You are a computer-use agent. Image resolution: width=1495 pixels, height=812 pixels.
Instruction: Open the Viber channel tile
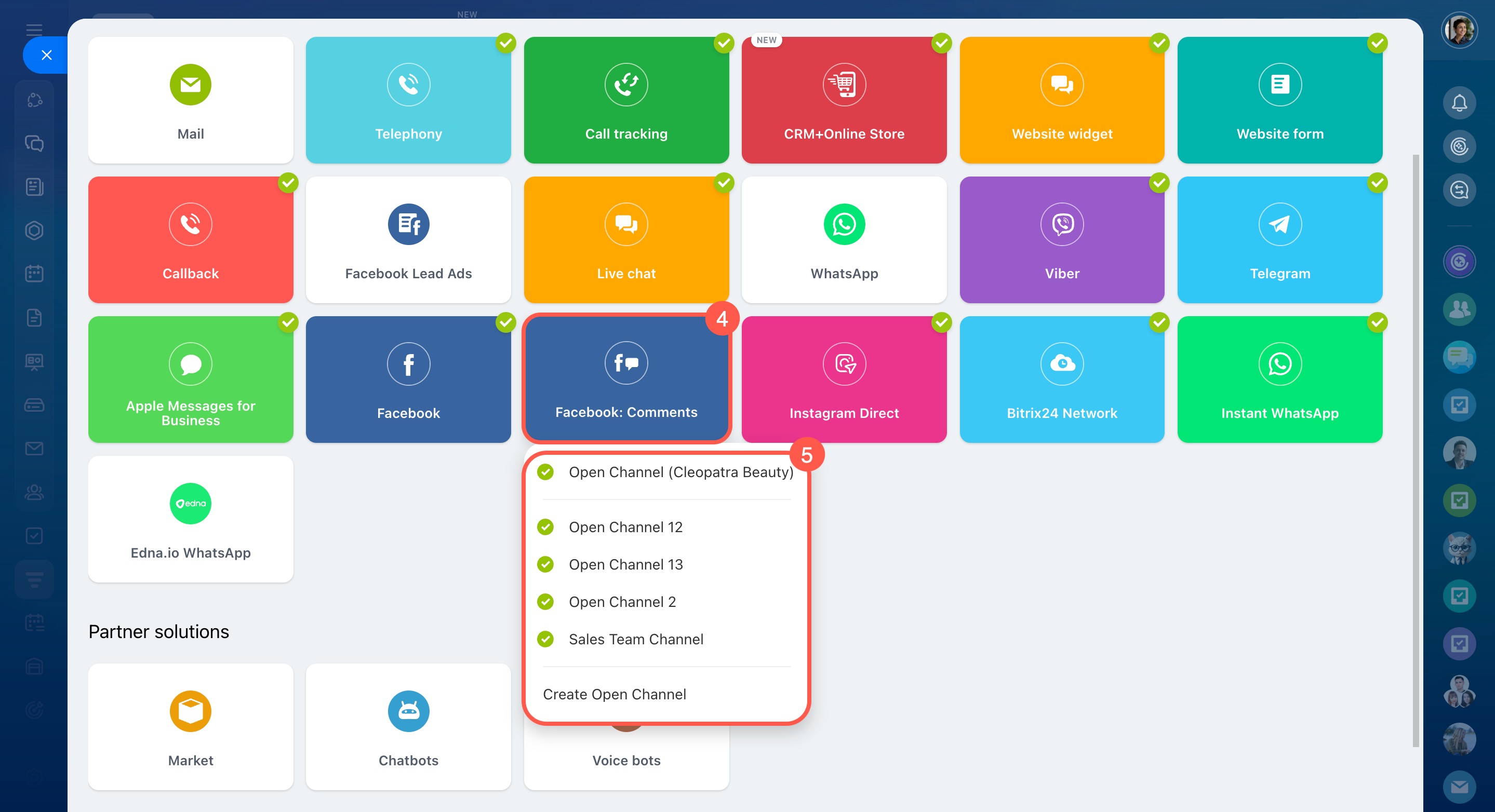[1061, 239]
